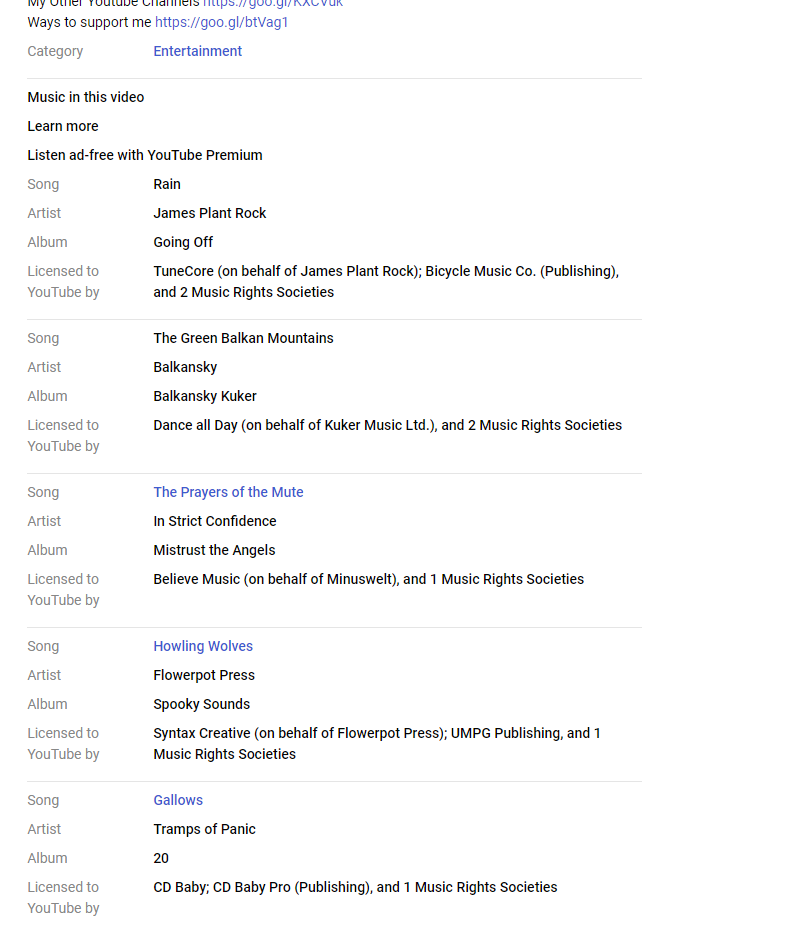Screen dimensions: 794x928
Task: Click album name 20
Action: click(161, 858)
